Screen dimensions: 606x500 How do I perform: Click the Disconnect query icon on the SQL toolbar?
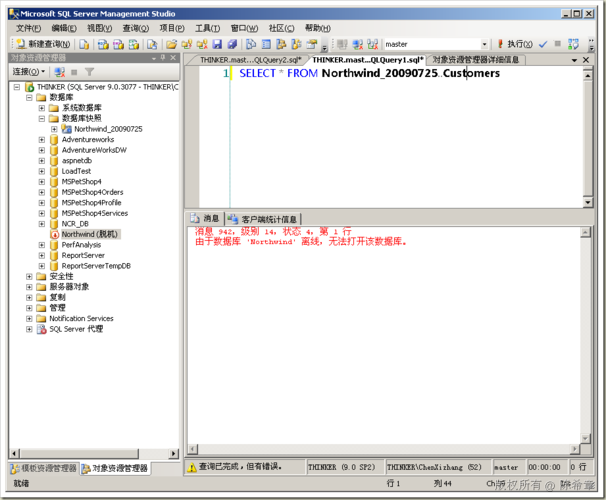pyautogui.click(x=357, y=44)
